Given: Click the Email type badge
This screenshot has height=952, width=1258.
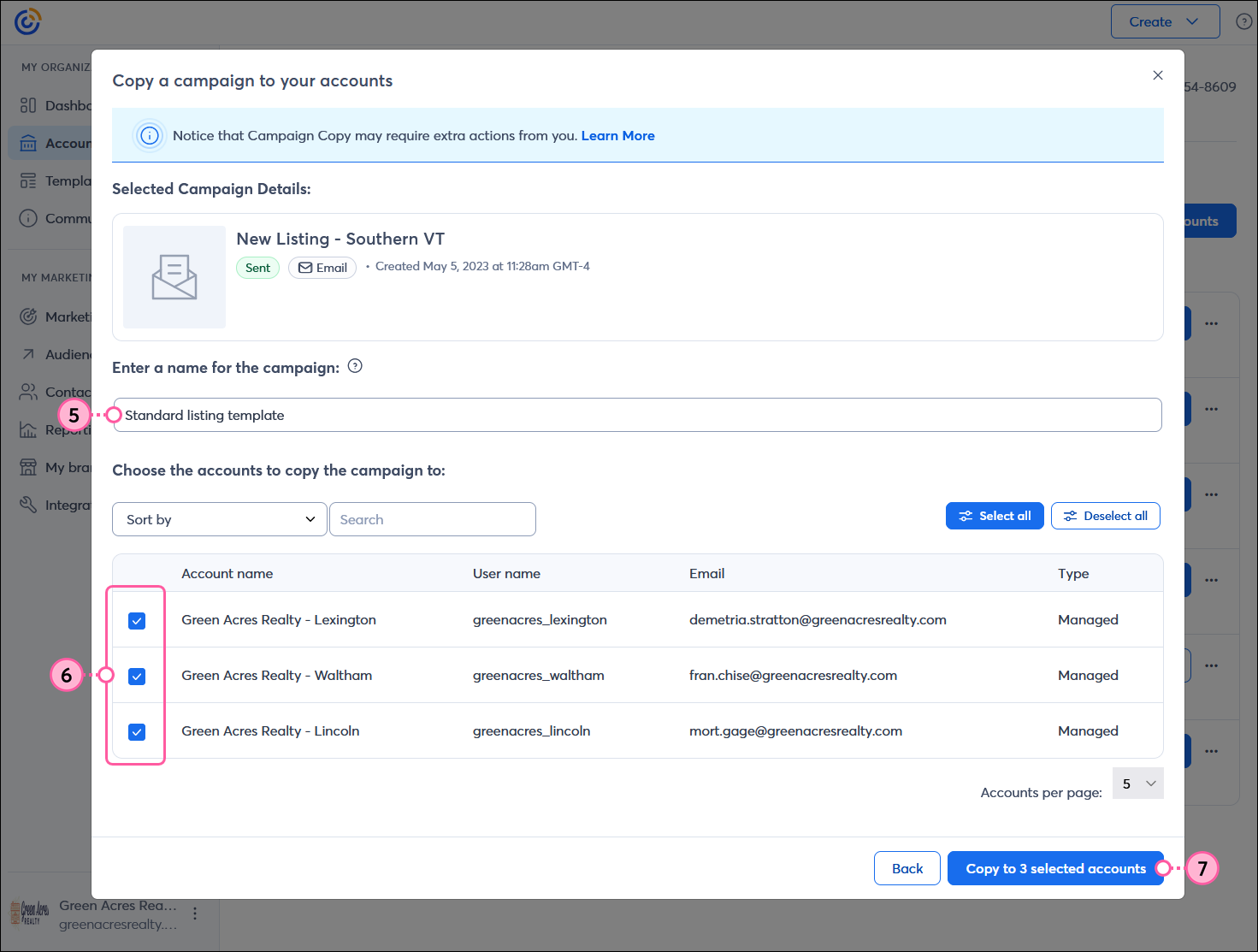Looking at the screenshot, I should [322, 268].
